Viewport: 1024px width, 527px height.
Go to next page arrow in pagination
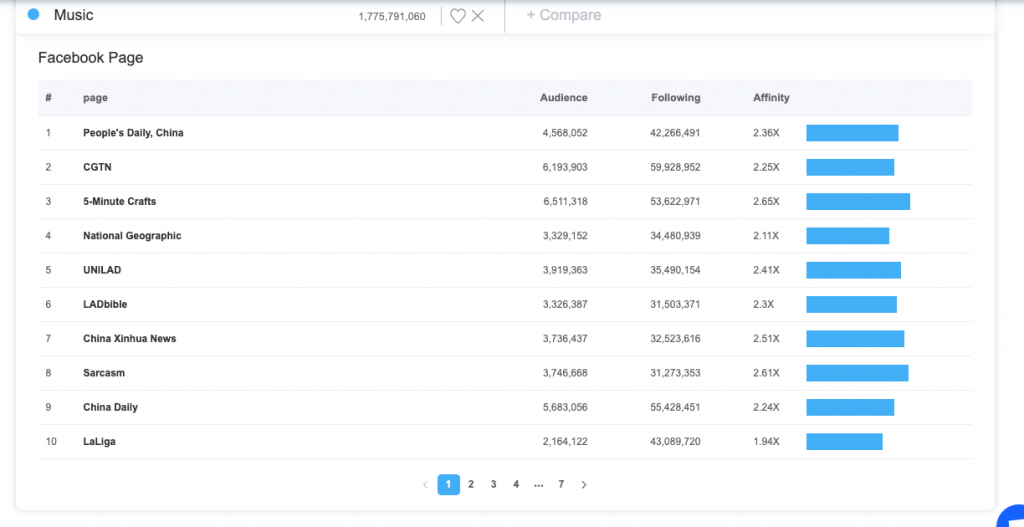pos(584,485)
